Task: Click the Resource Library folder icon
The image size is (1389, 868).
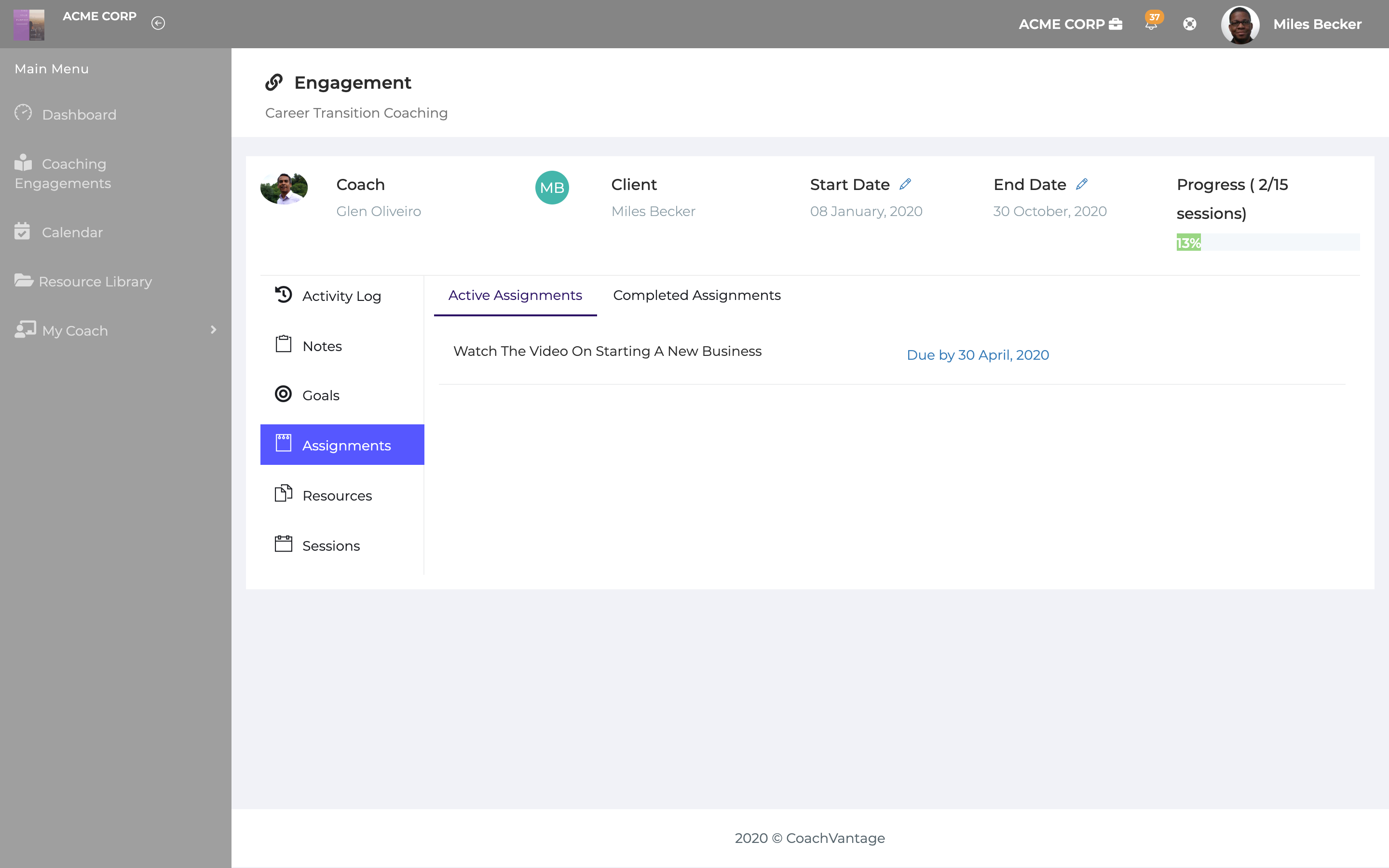Action: pyautogui.click(x=24, y=280)
